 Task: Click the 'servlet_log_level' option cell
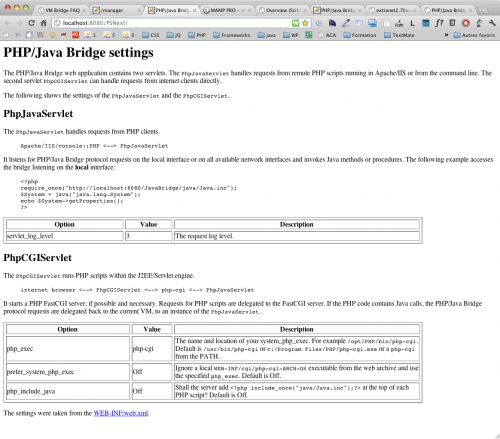coord(65,236)
